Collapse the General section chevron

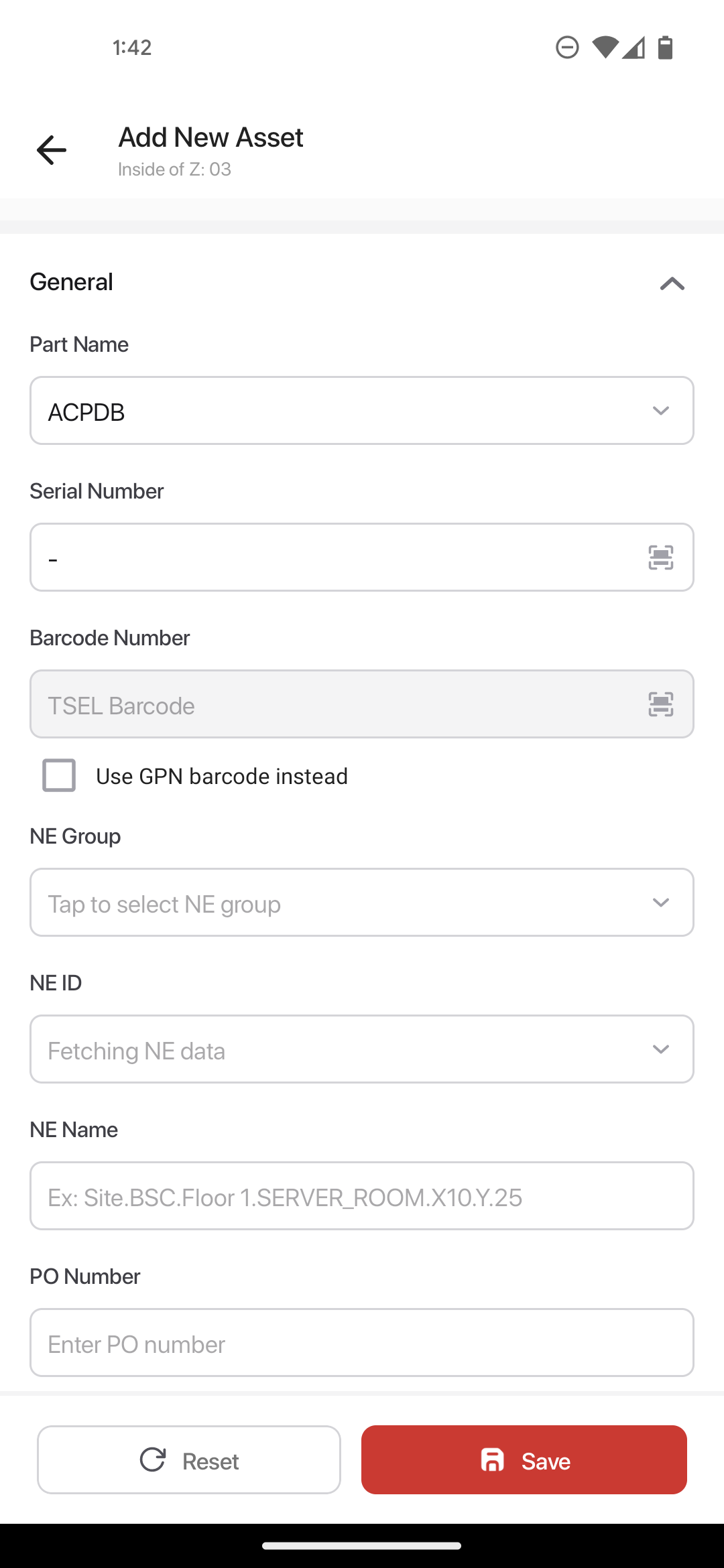[672, 283]
